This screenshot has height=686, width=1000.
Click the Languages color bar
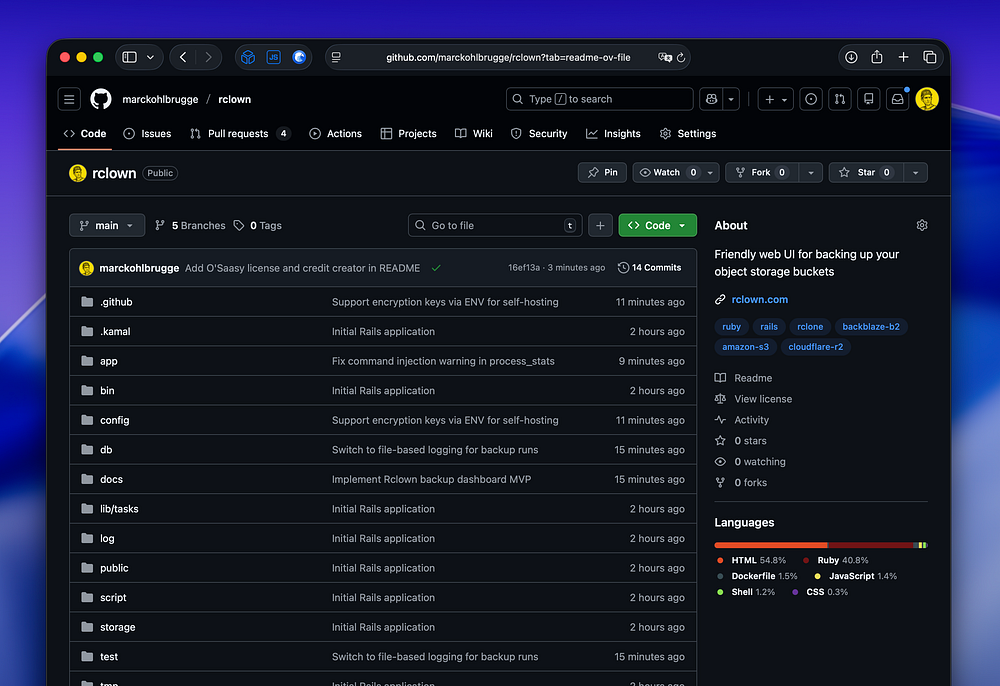(x=820, y=545)
